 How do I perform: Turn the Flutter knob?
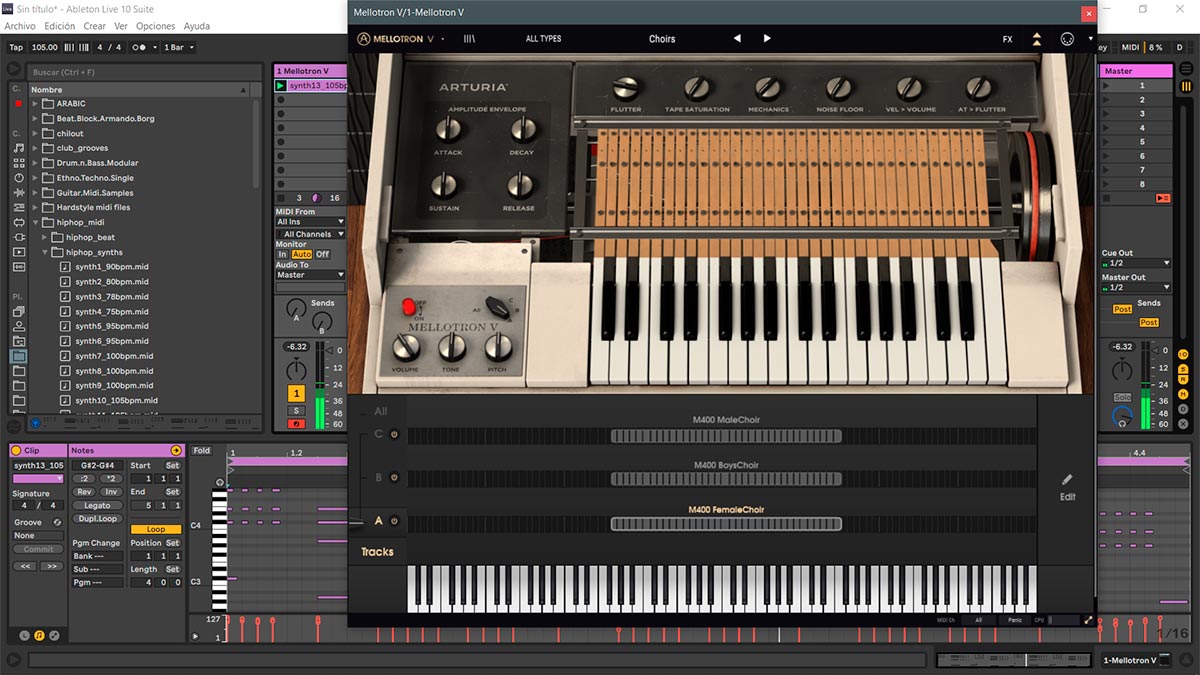tap(625, 88)
